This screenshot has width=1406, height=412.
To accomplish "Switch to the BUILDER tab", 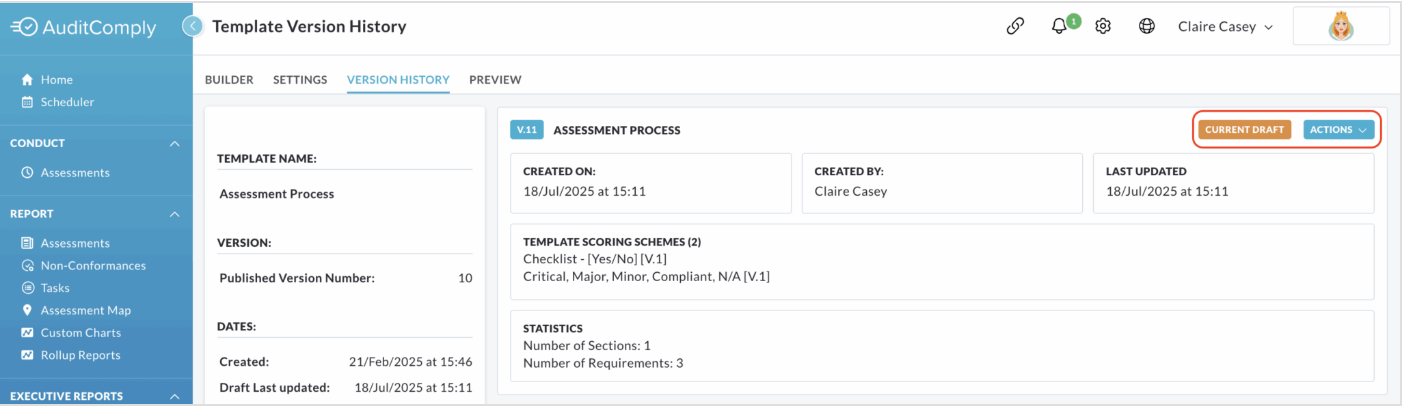I will click(x=229, y=80).
